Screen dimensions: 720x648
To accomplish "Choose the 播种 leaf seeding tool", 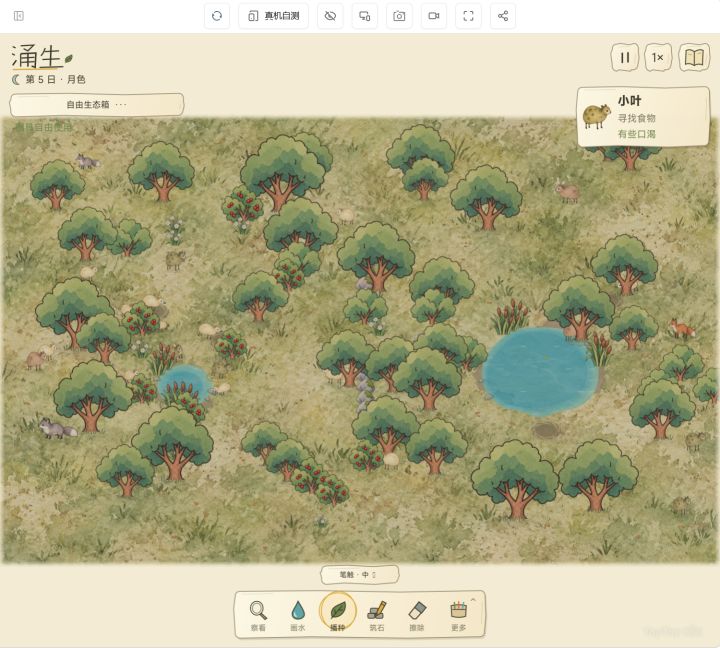I will [x=338, y=614].
